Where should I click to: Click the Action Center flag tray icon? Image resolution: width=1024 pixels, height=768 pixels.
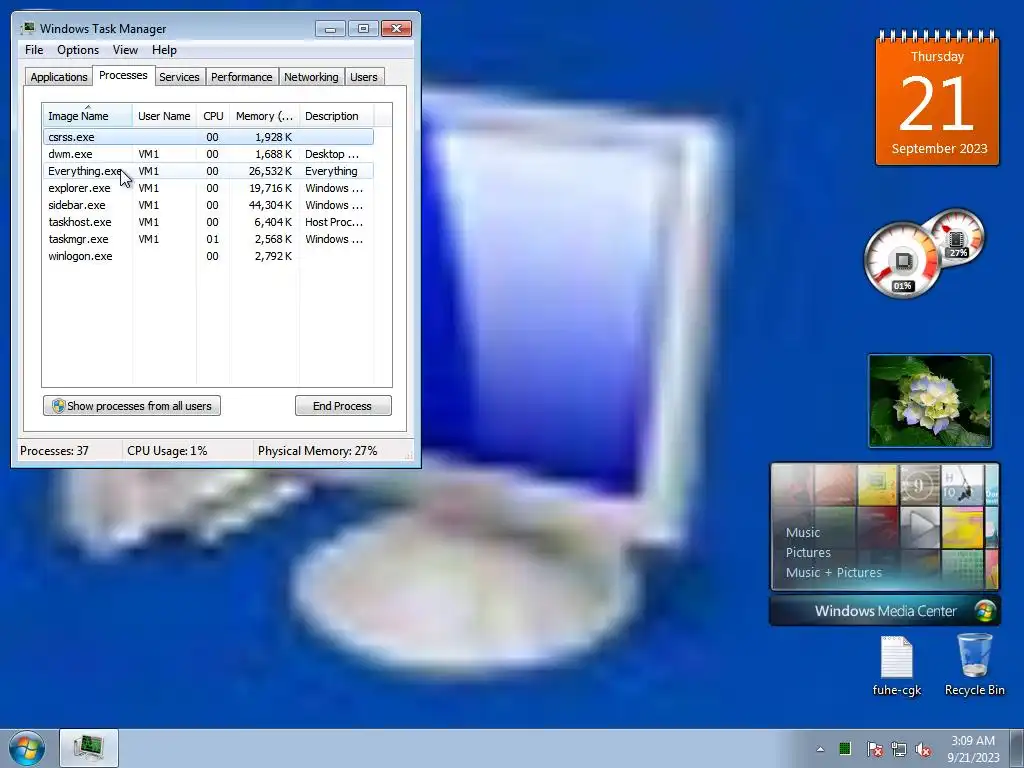pos(874,749)
